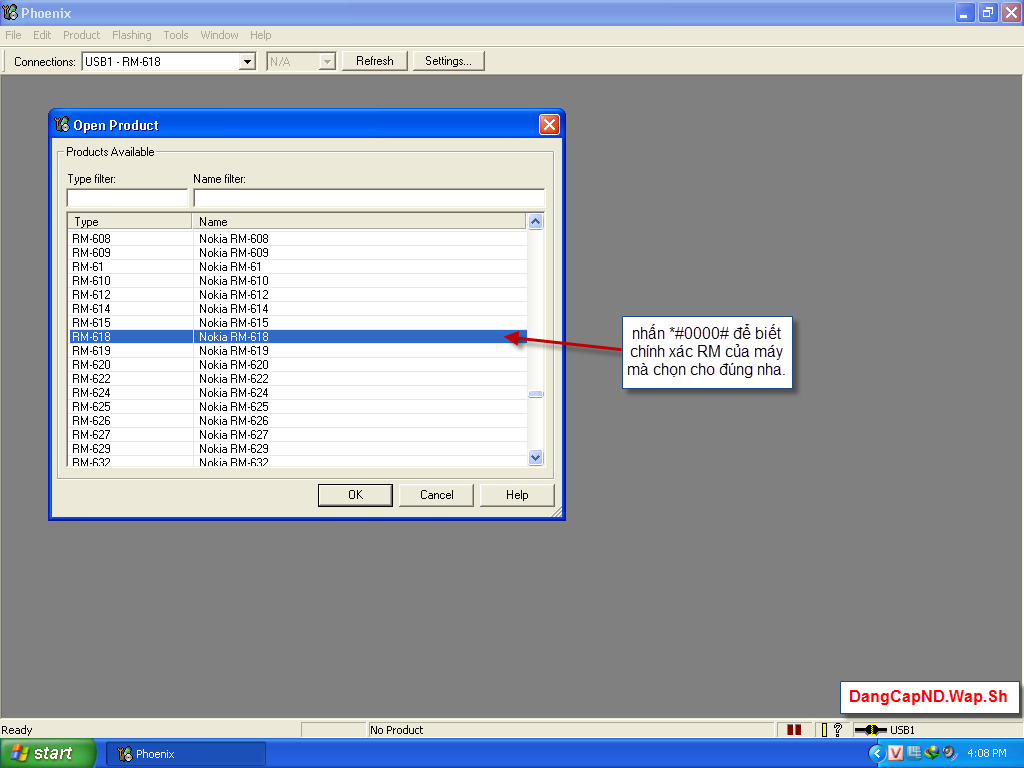Click the speaker volume tray icon
This screenshot has height=768, width=1024.
pyautogui.click(x=950, y=753)
